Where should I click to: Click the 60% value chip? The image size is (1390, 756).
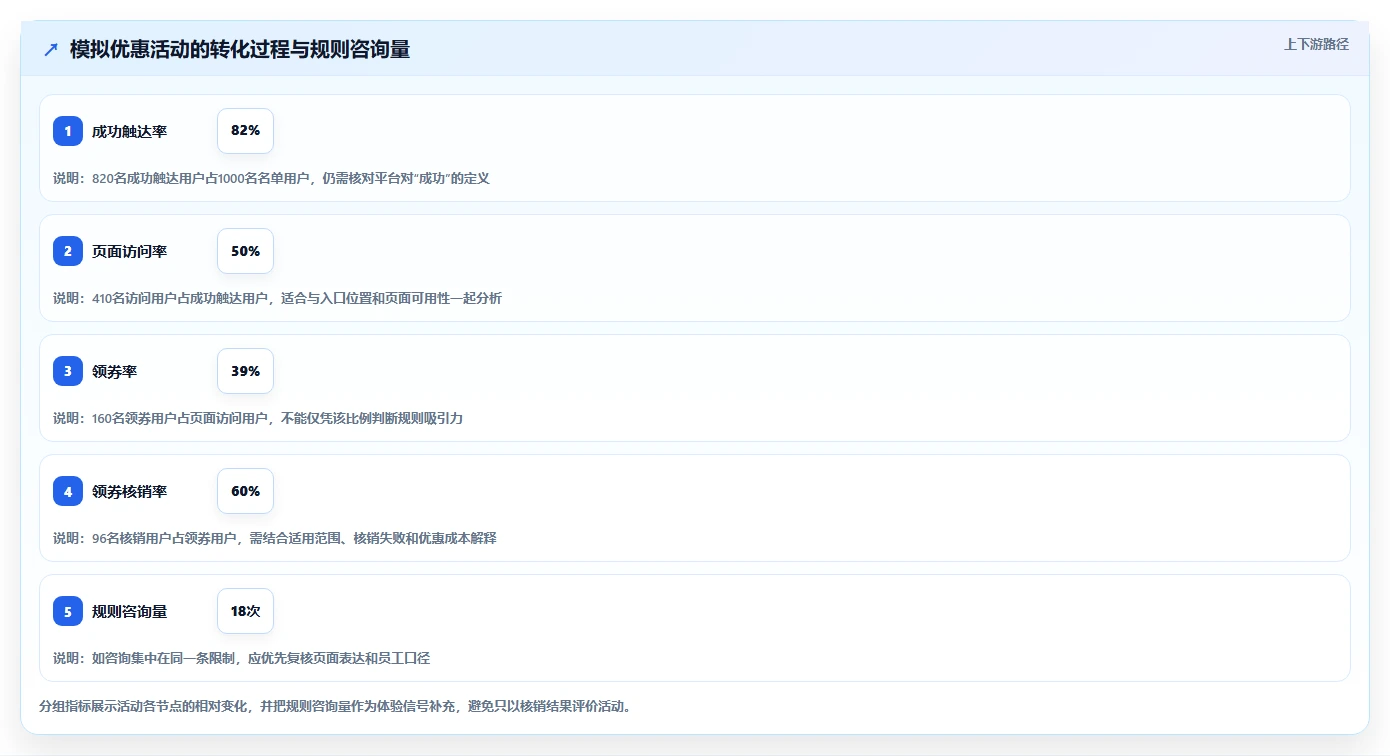[x=245, y=491]
